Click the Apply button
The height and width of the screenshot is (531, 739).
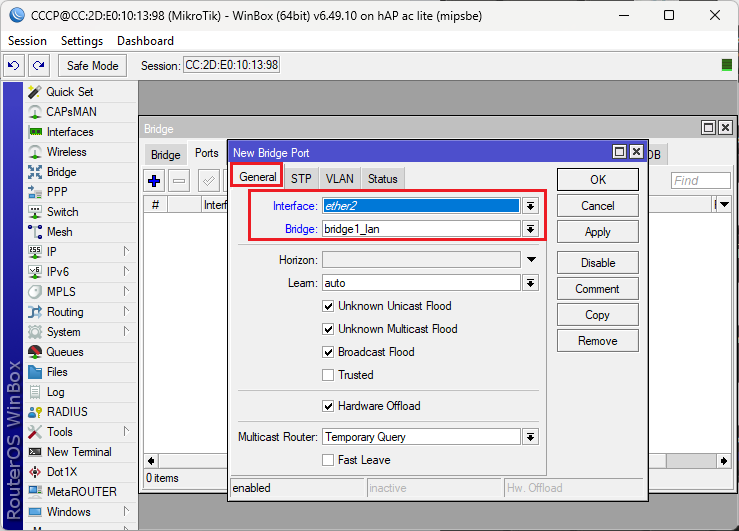click(x=598, y=232)
